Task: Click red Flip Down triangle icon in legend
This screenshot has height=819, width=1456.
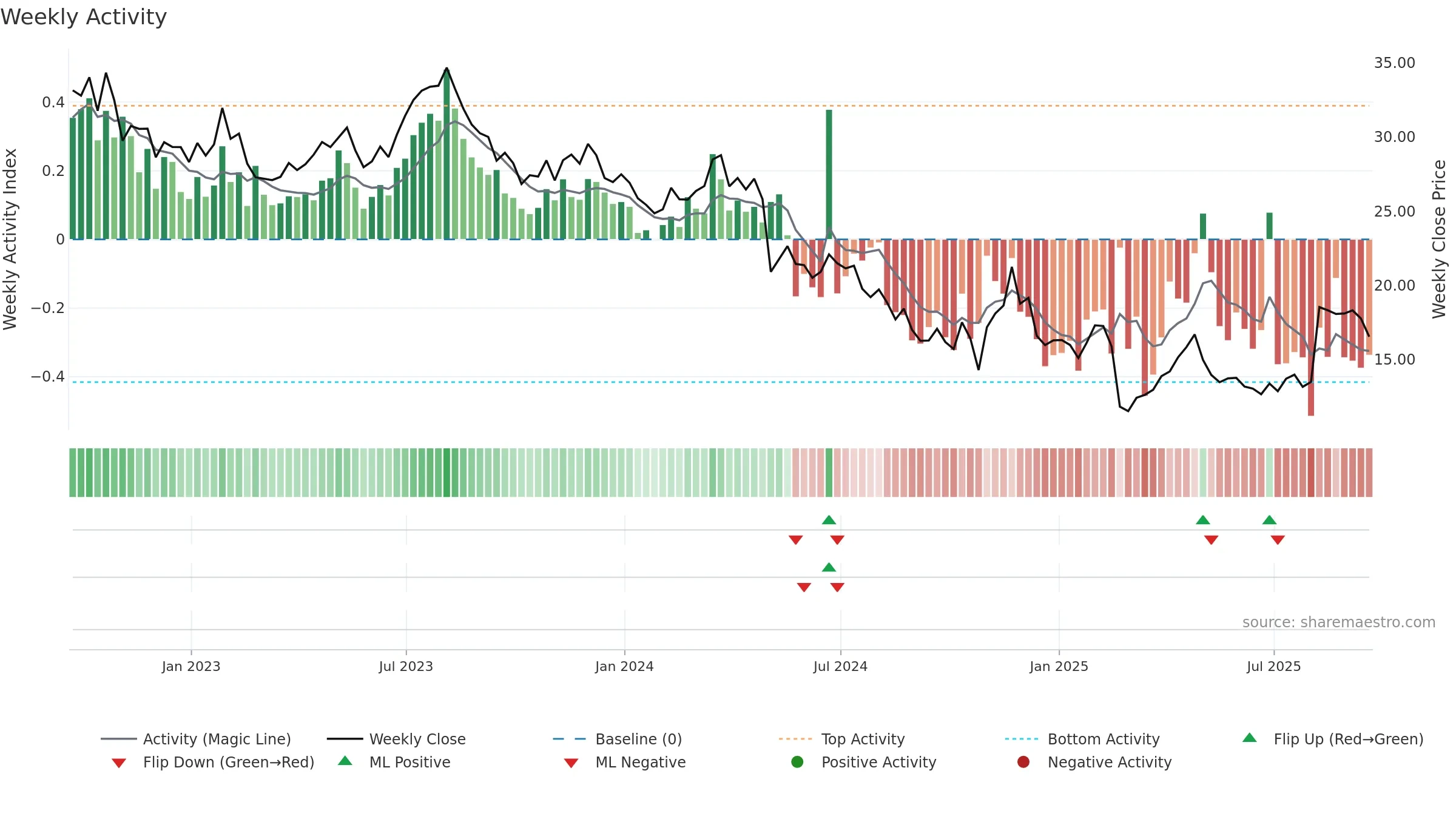Action: coord(119,763)
